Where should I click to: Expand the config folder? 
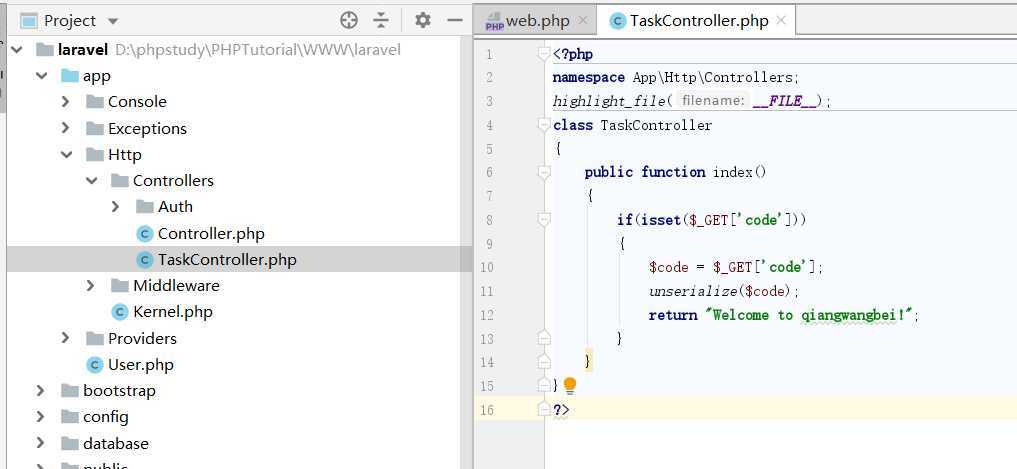[41, 416]
